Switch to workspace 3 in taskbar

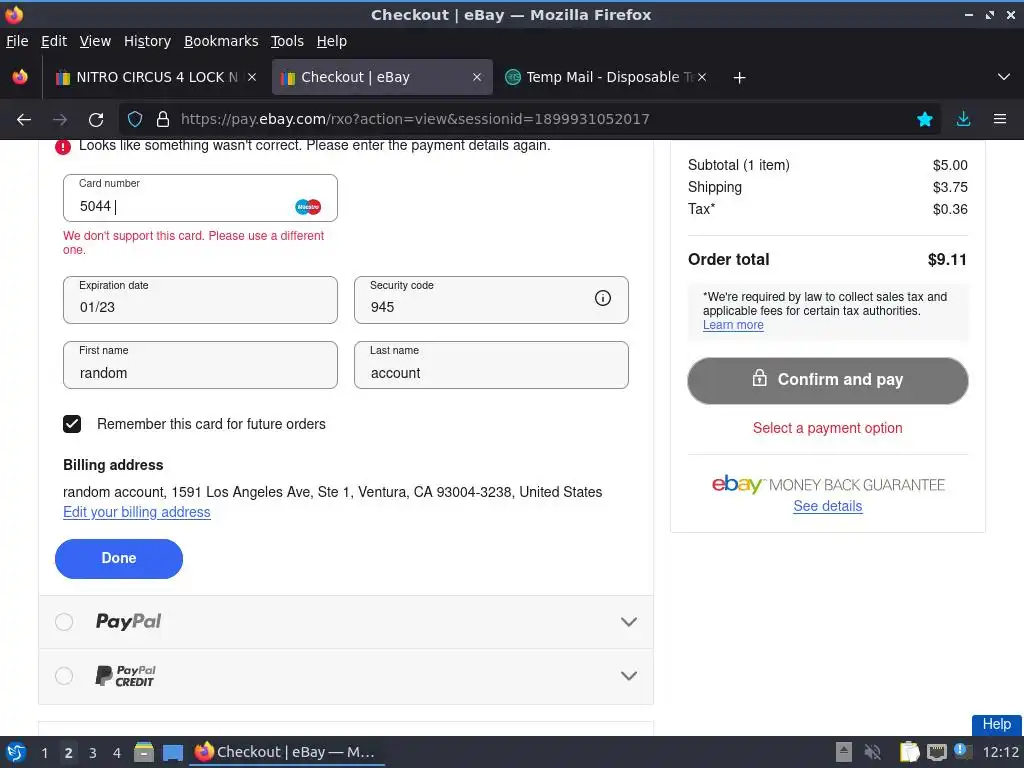tap(93, 753)
